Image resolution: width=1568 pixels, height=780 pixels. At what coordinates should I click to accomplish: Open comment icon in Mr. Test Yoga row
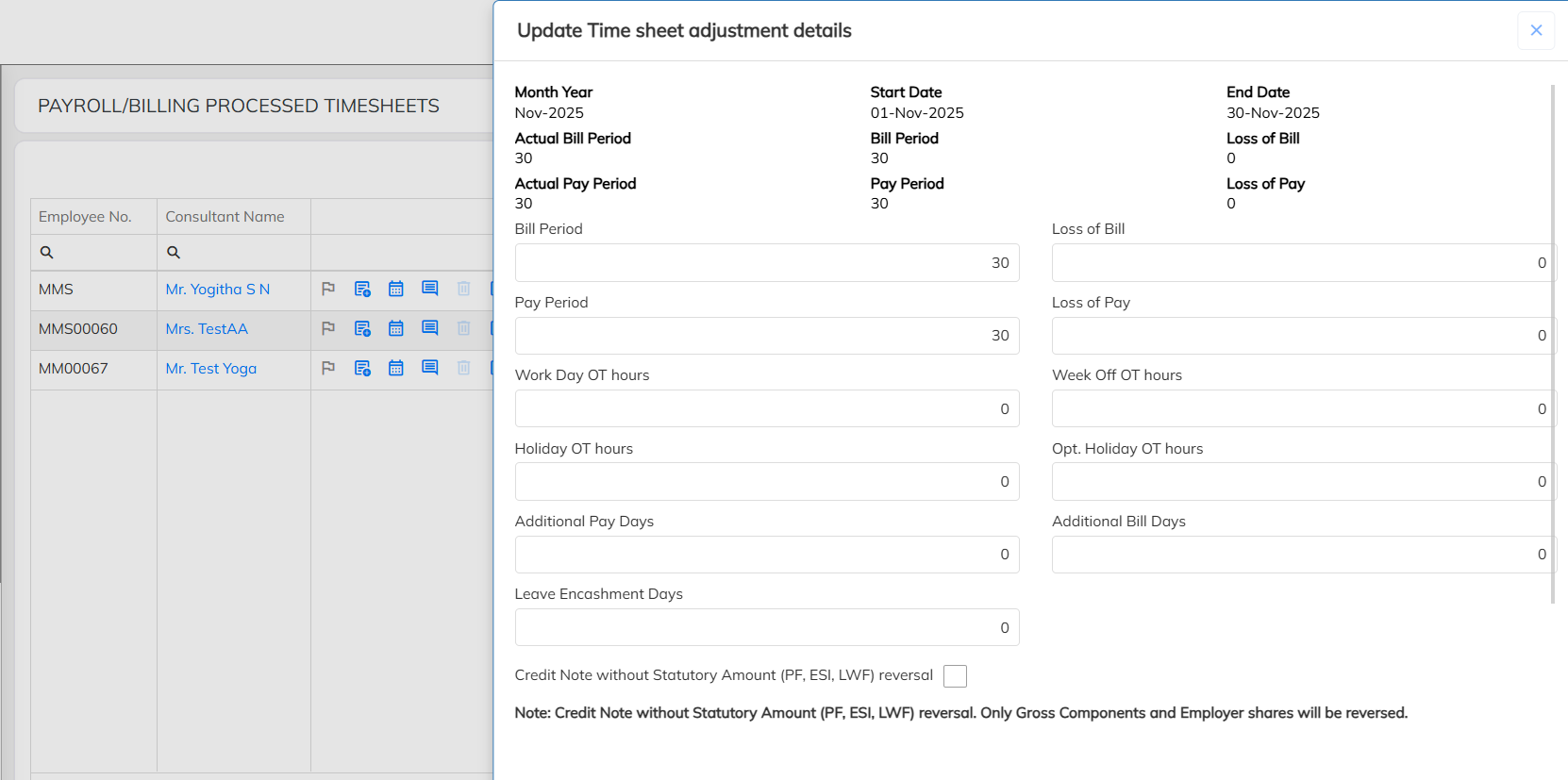click(430, 368)
